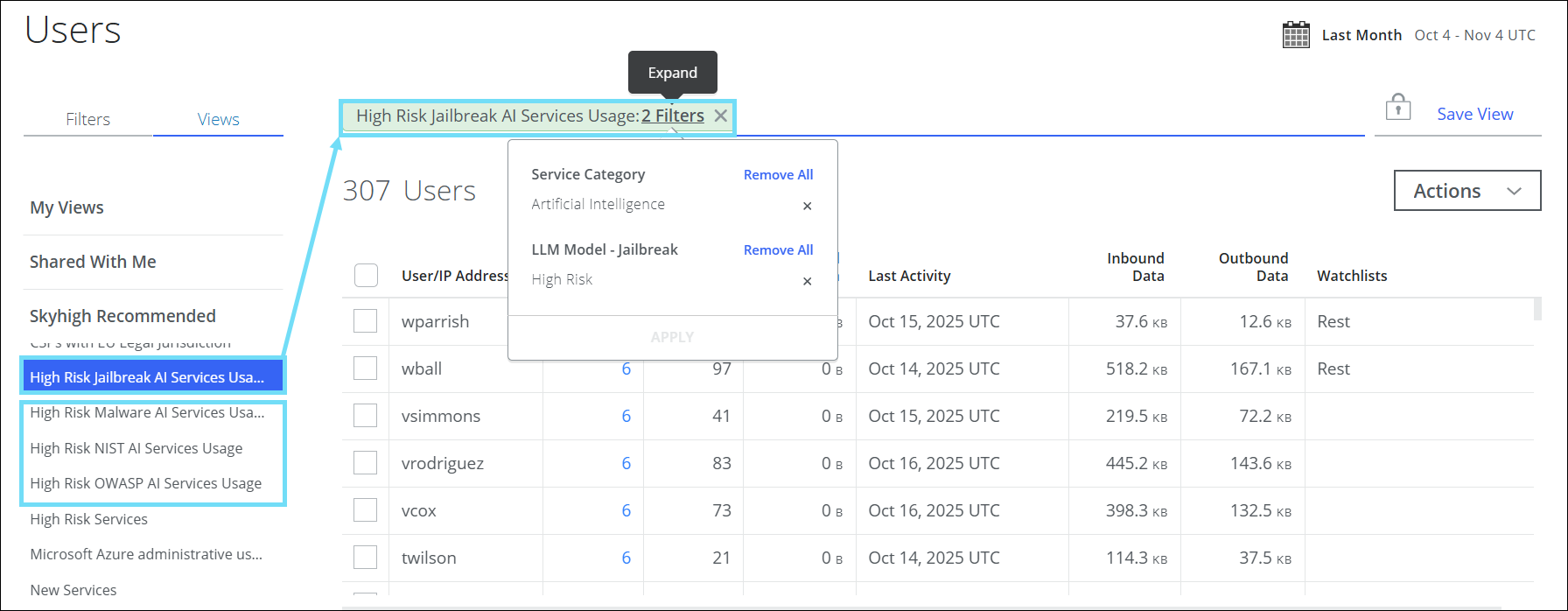Open the Actions dropdown menu
Screen dimensions: 1568x611
1466,191
